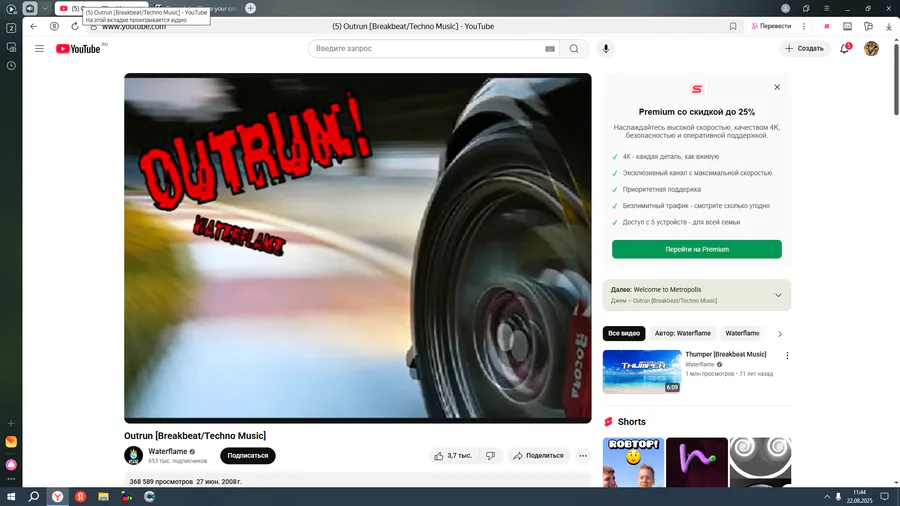The width and height of the screenshot is (900, 506).
Task: Open the Thumper [Breakbeat Music] thumbnail
Action: coord(642,372)
